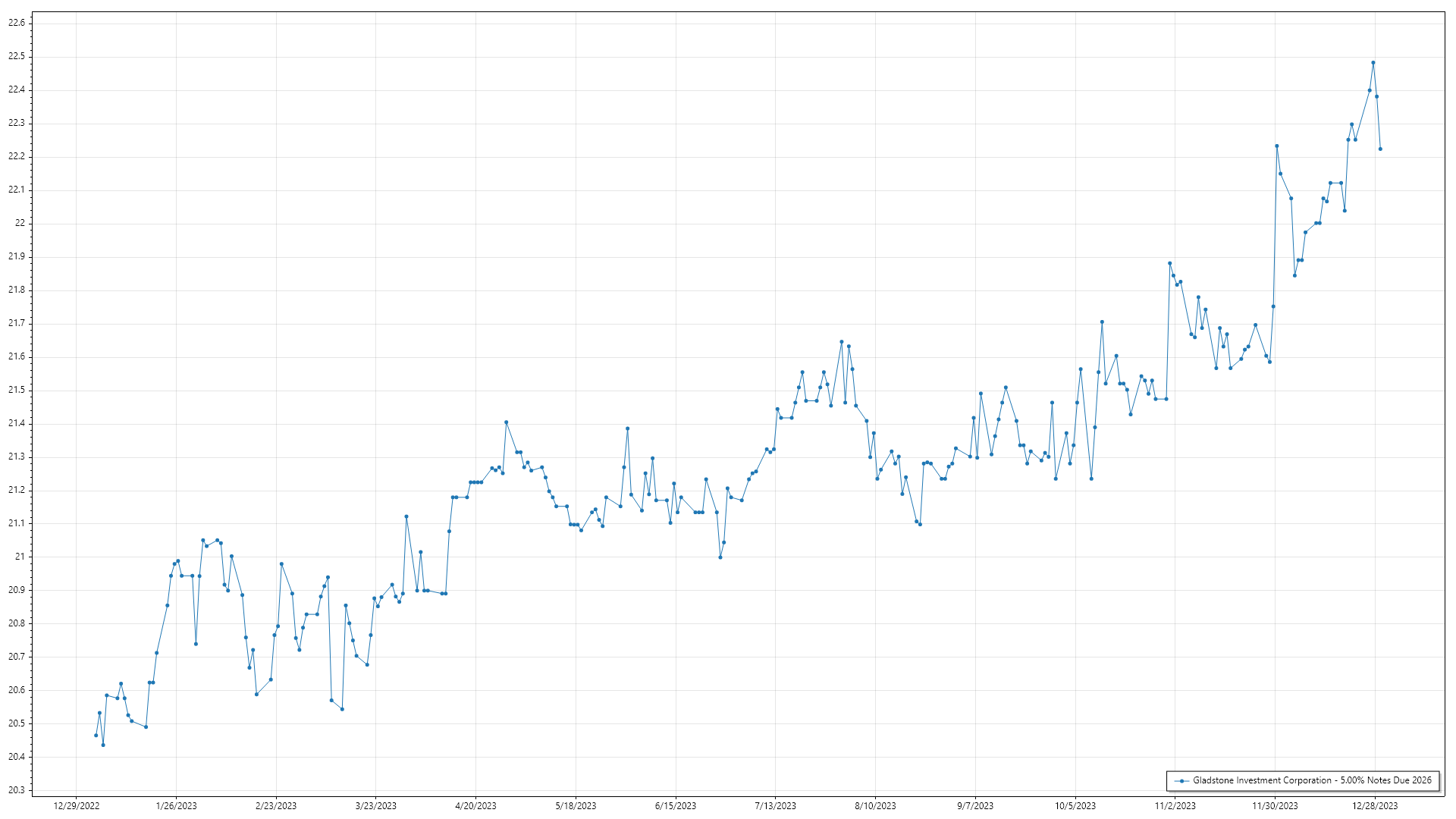Click the 9/7/2023 x-axis date label

coord(975,806)
